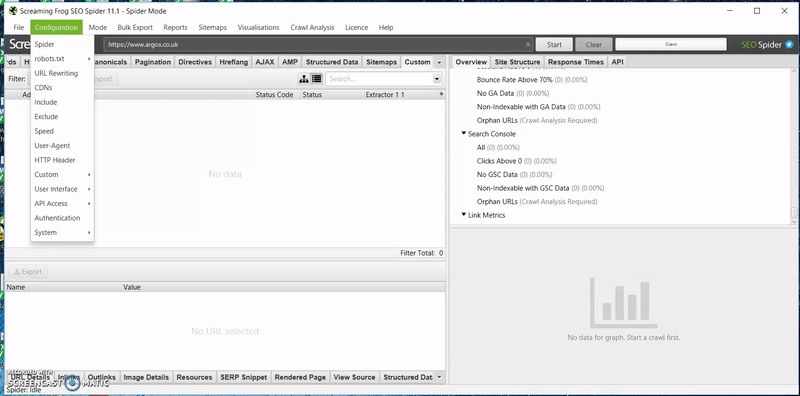The image size is (800, 396).
Task: Open the Crawl Analysis menu
Action: pyautogui.click(x=312, y=28)
